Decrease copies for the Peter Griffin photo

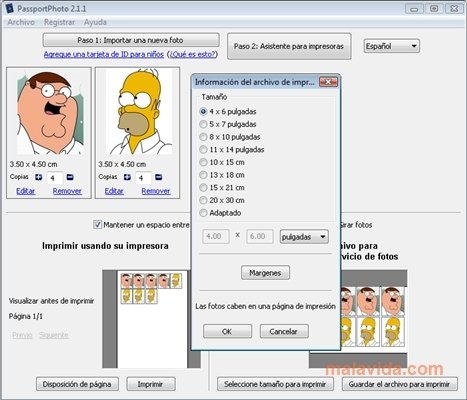(70, 177)
